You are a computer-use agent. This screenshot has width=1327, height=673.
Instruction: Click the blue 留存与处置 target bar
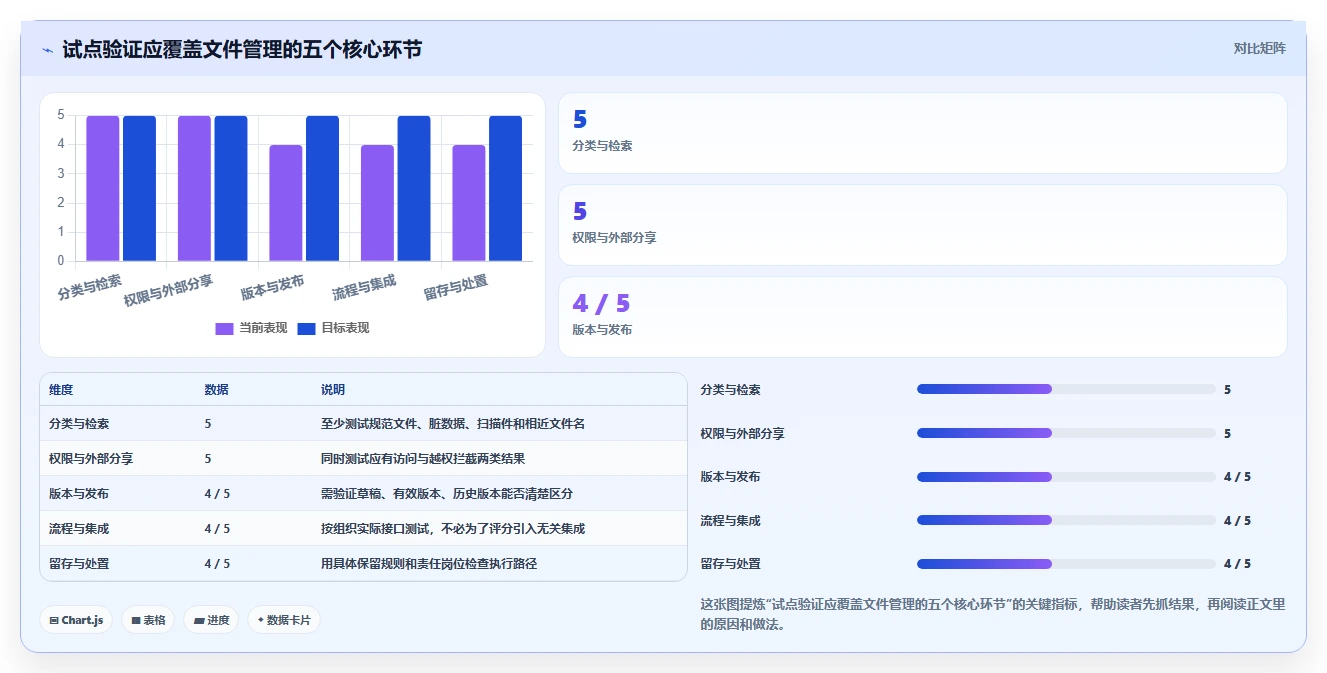click(x=506, y=189)
